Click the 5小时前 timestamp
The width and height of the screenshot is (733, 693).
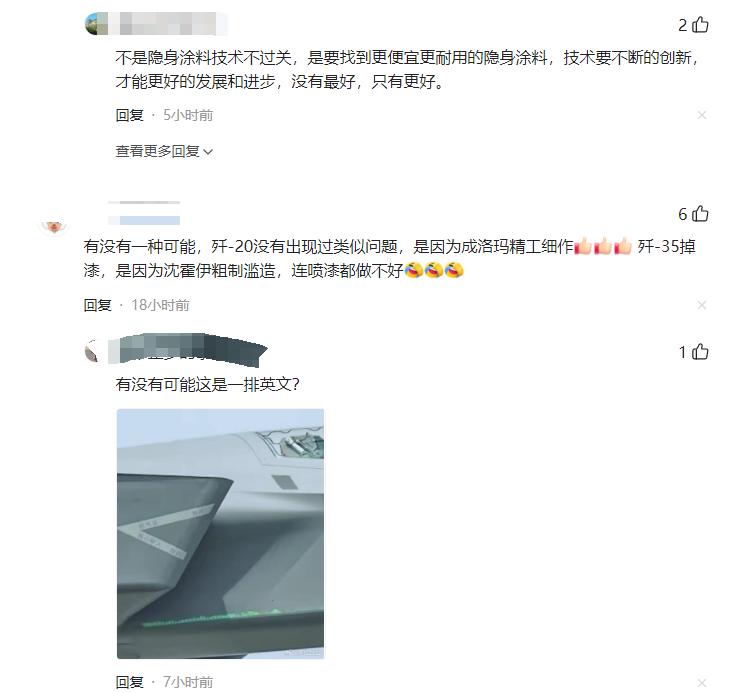(x=188, y=115)
